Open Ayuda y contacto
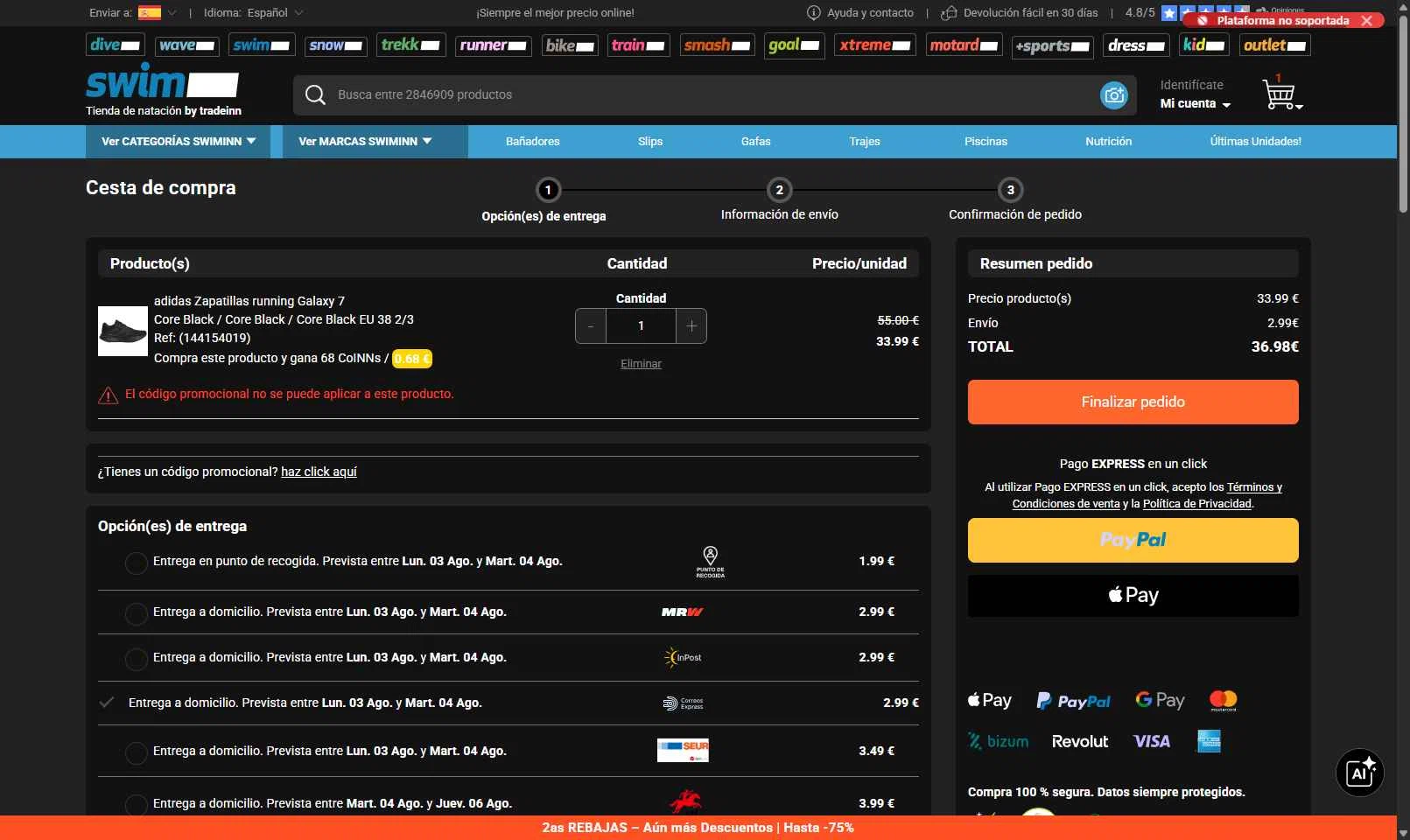The width and height of the screenshot is (1410, 840). tap(860, 12)
